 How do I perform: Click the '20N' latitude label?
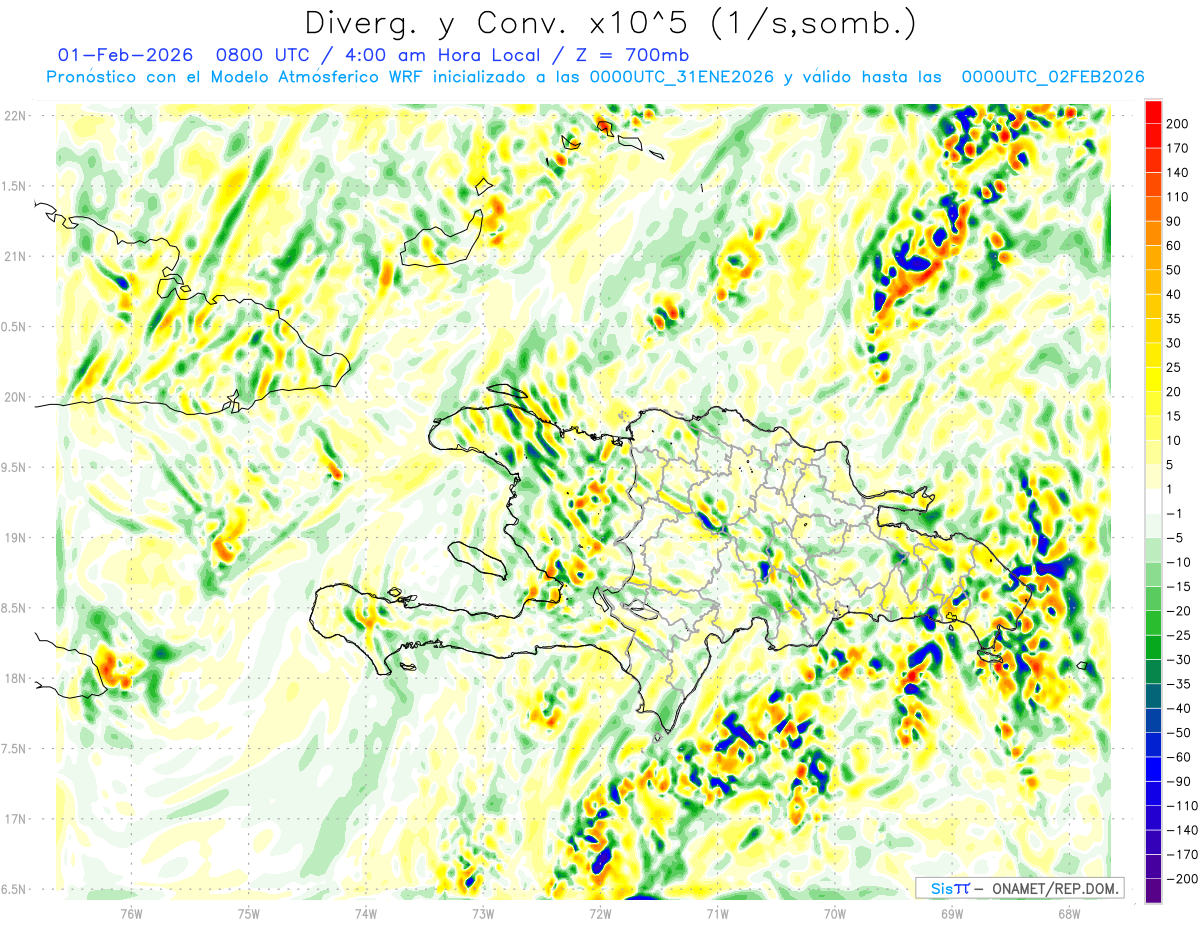15,397
